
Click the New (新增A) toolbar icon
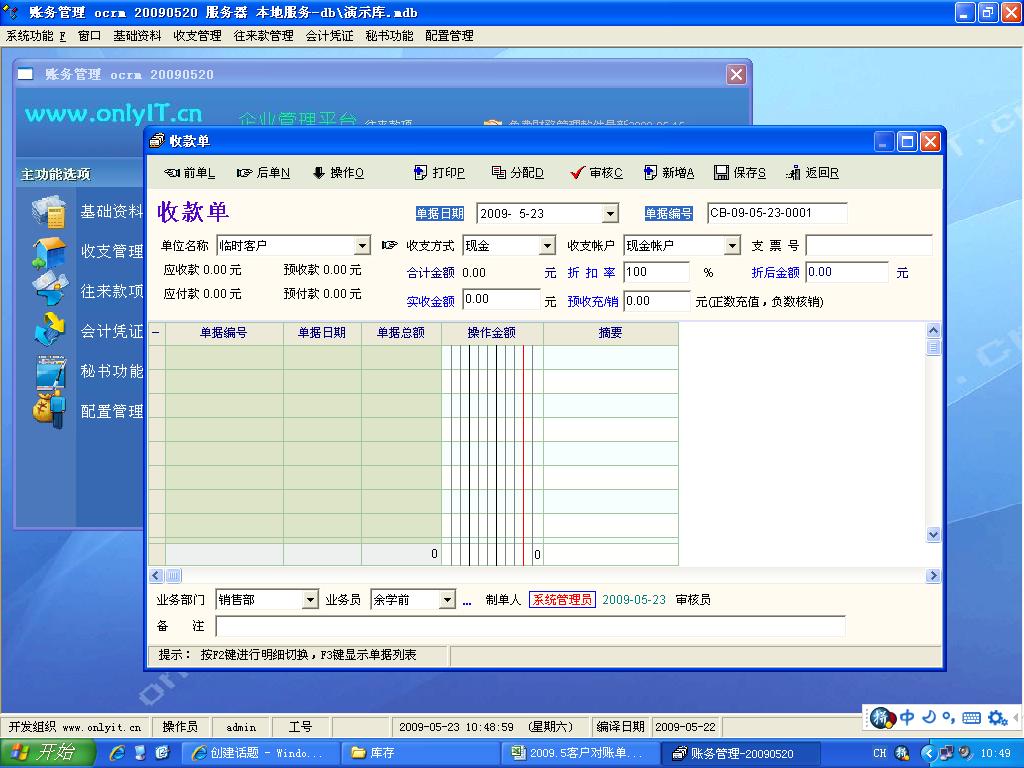tap(650, 173)
